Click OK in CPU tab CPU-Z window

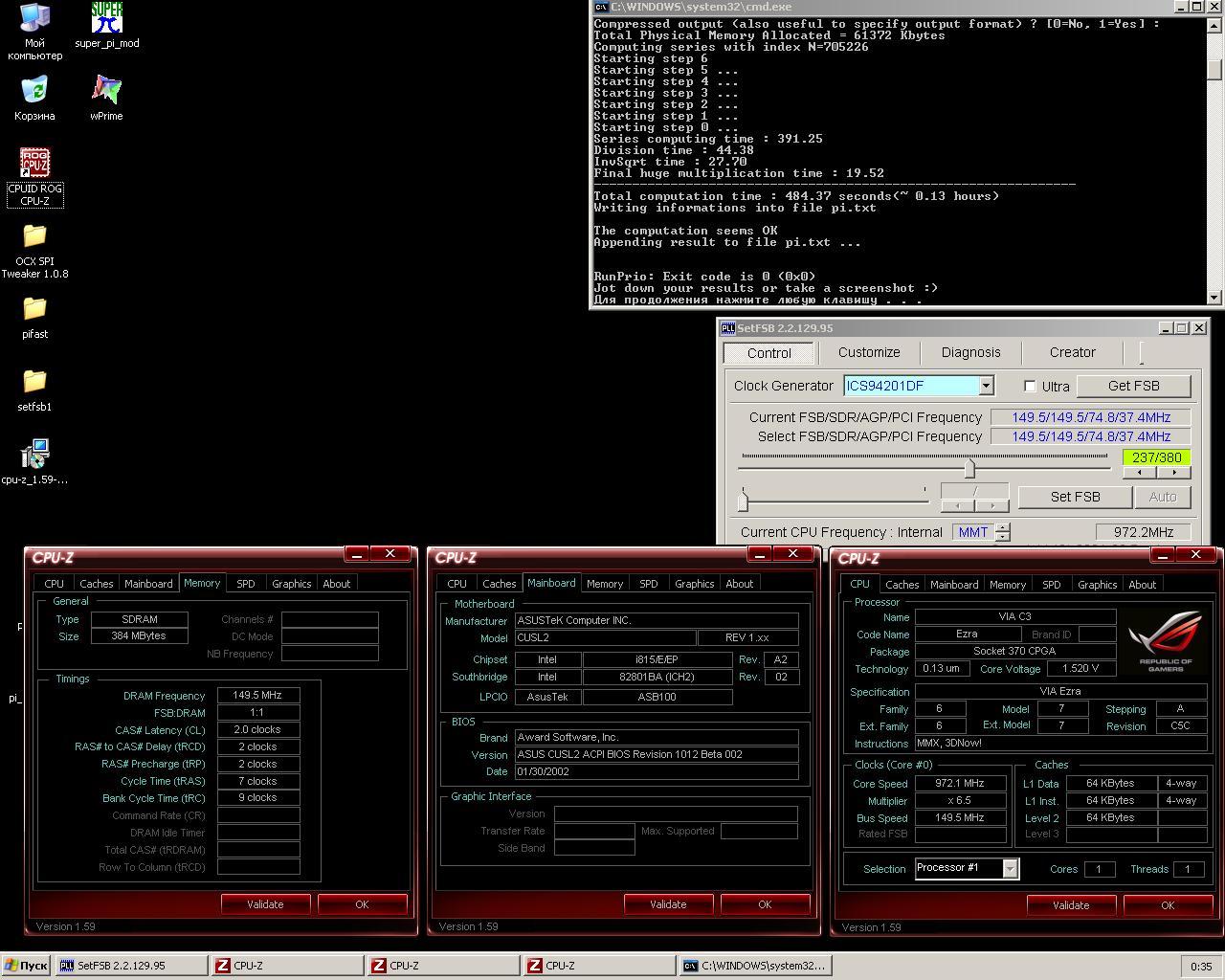[x=1168, y=904]
